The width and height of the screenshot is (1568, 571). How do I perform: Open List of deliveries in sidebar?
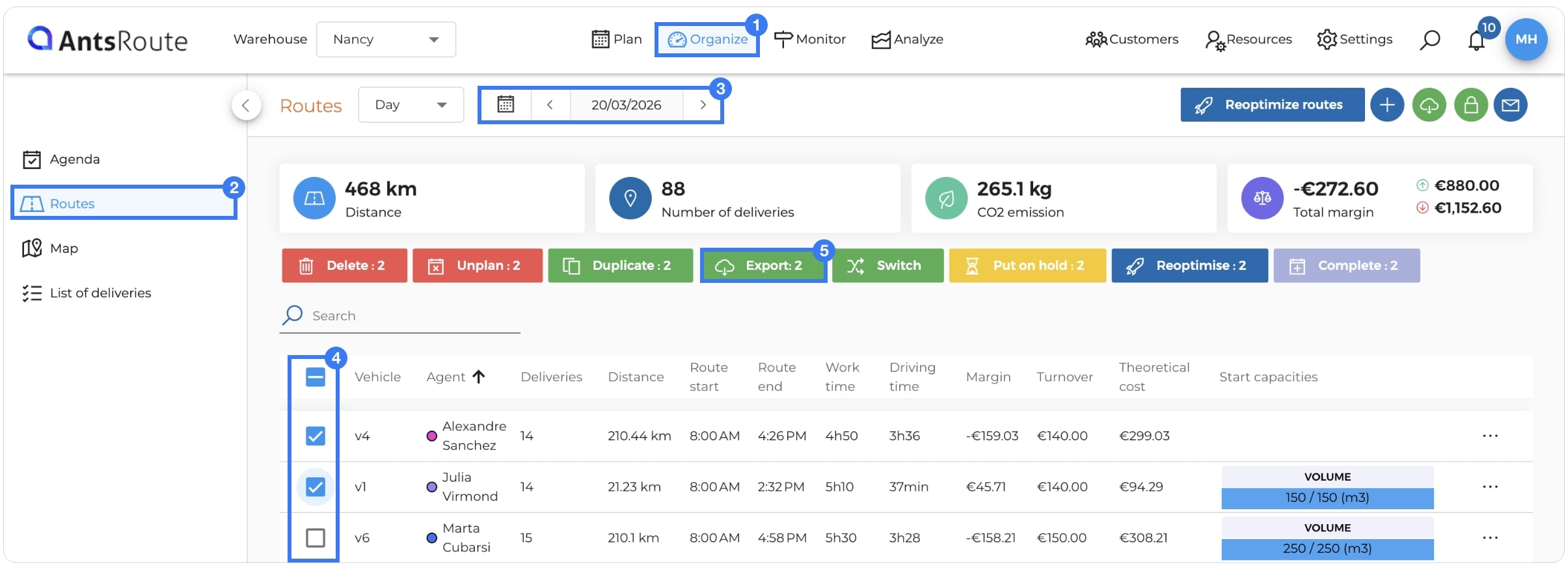tap(87, 293)
